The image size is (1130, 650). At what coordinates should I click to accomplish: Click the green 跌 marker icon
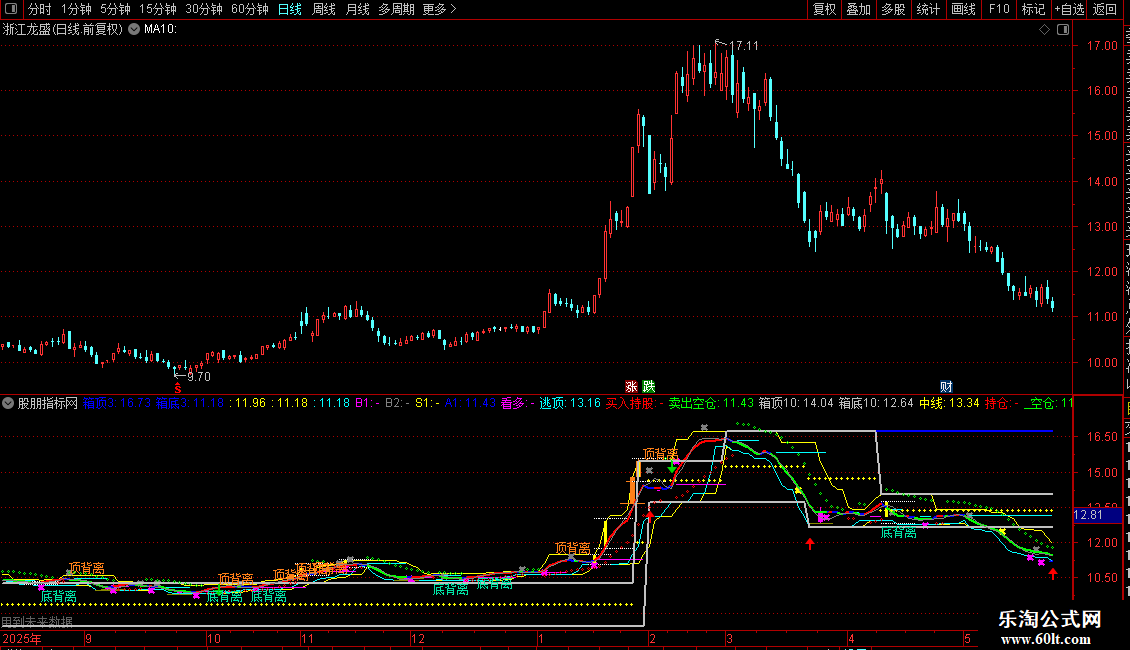pos(649,387)
